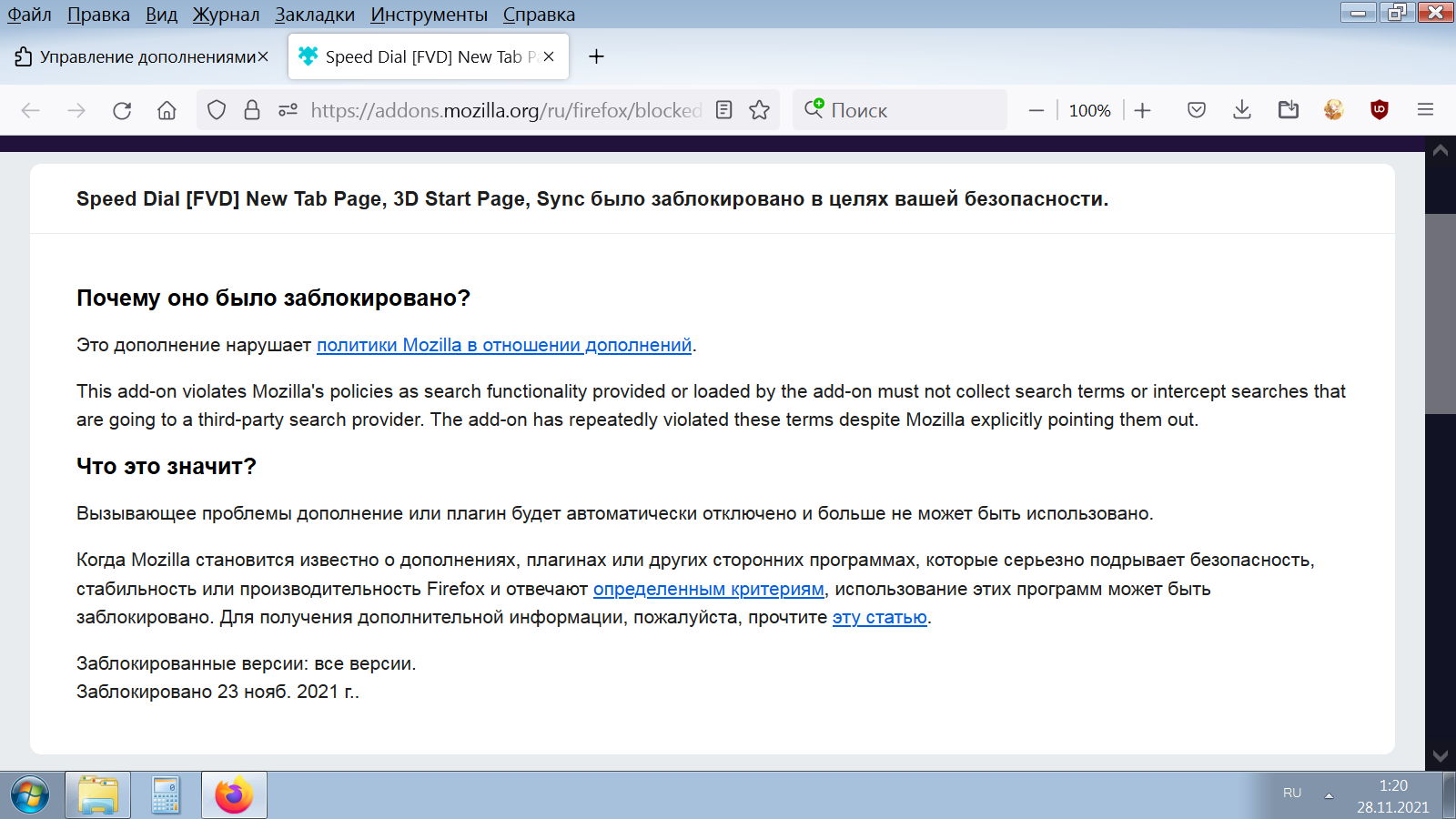Open the Windows Start button
The image size is (1456, 819).
tap(30, 795)
